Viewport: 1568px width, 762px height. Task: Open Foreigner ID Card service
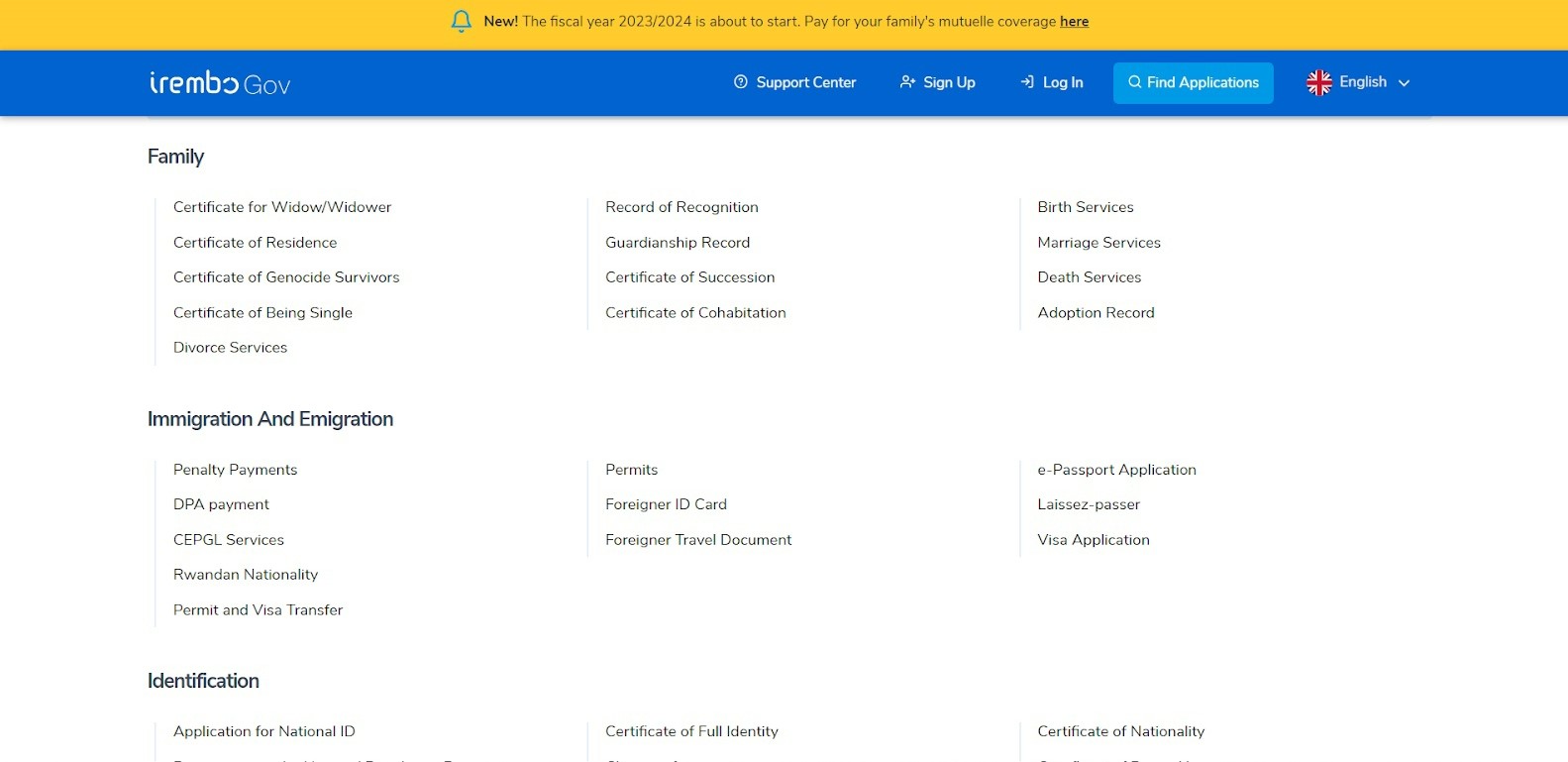coord(666,504)
